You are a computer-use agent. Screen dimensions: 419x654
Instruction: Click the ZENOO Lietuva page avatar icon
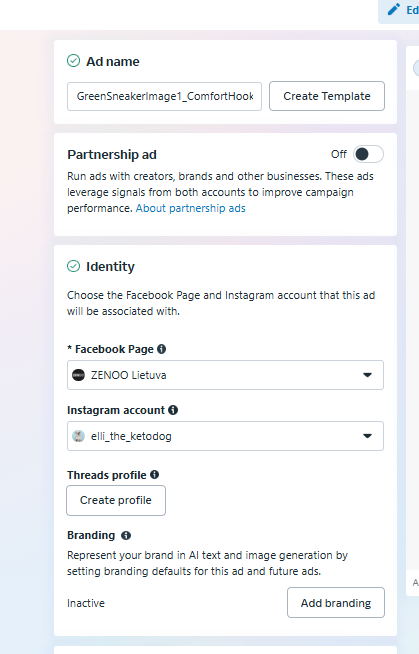click(x=78, y=375)
